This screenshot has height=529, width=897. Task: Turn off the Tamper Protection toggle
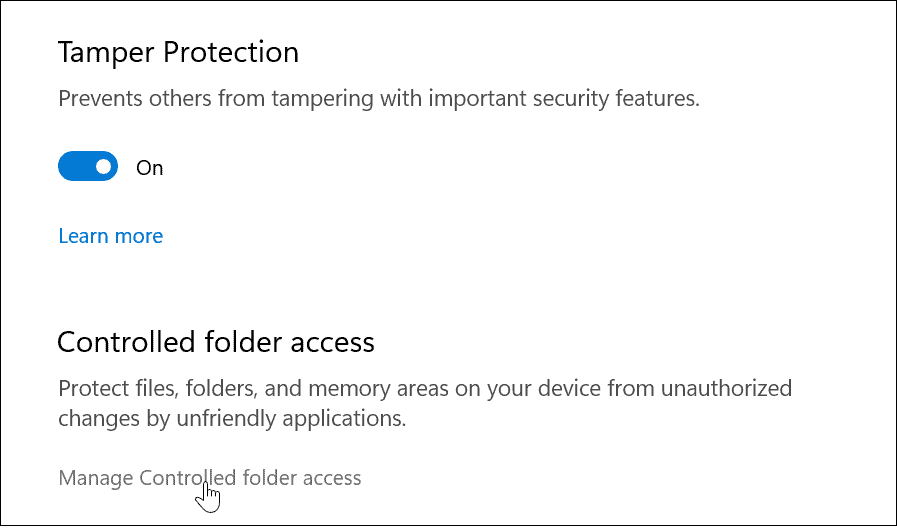coord(88,167)
